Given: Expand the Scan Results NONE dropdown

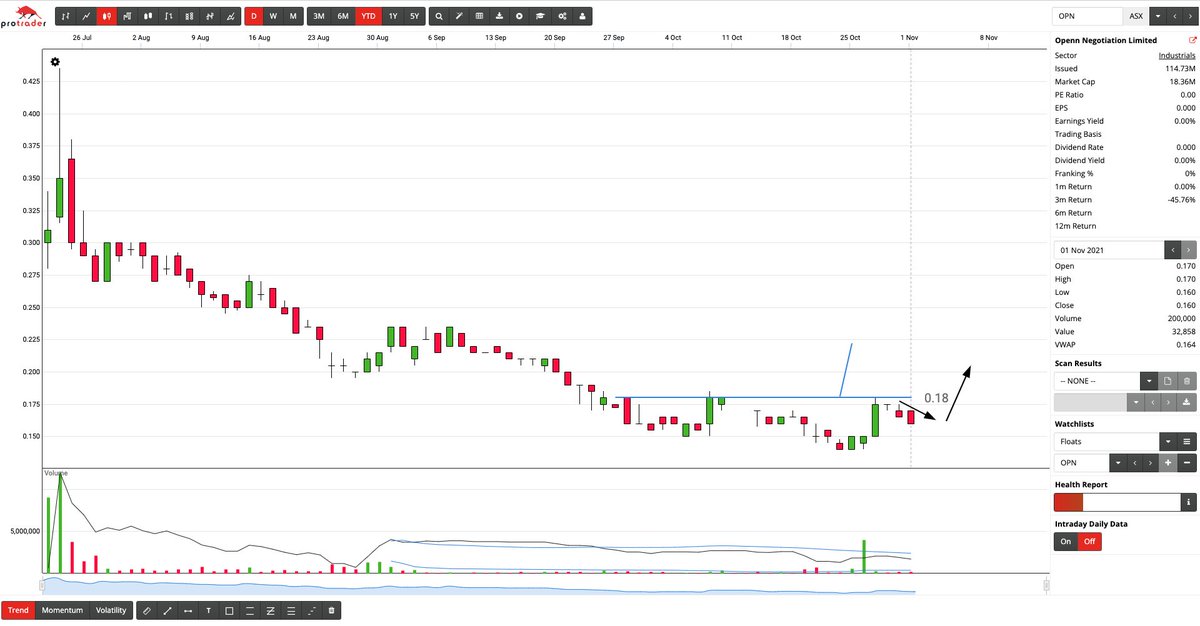Looking at the screenshot, I should (x=1149, y=381).
